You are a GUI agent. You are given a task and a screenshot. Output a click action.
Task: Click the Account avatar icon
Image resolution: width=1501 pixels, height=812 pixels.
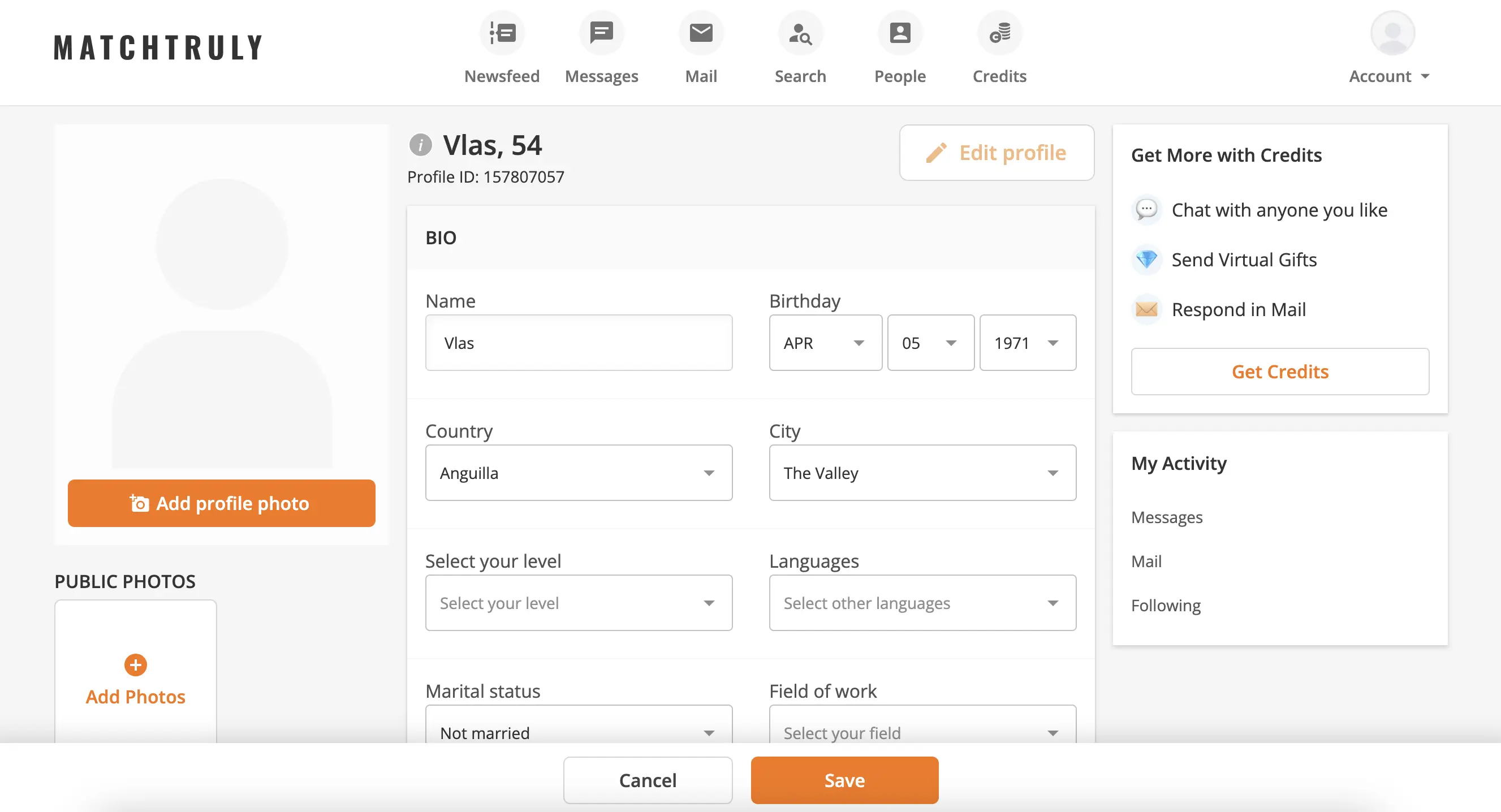tap(1392, 33)
